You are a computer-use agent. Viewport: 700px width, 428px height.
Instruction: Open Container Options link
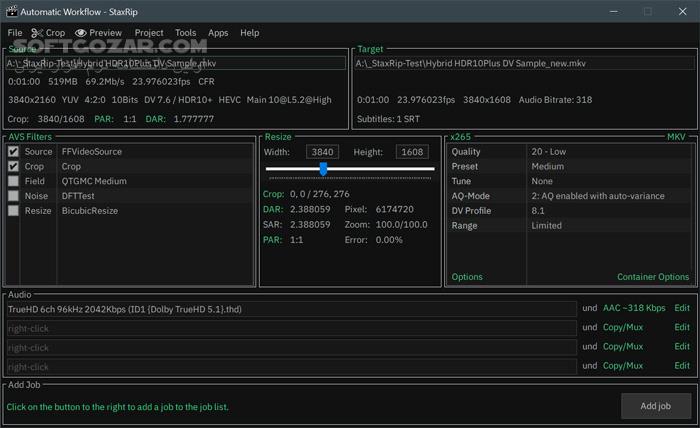point(653,277)
